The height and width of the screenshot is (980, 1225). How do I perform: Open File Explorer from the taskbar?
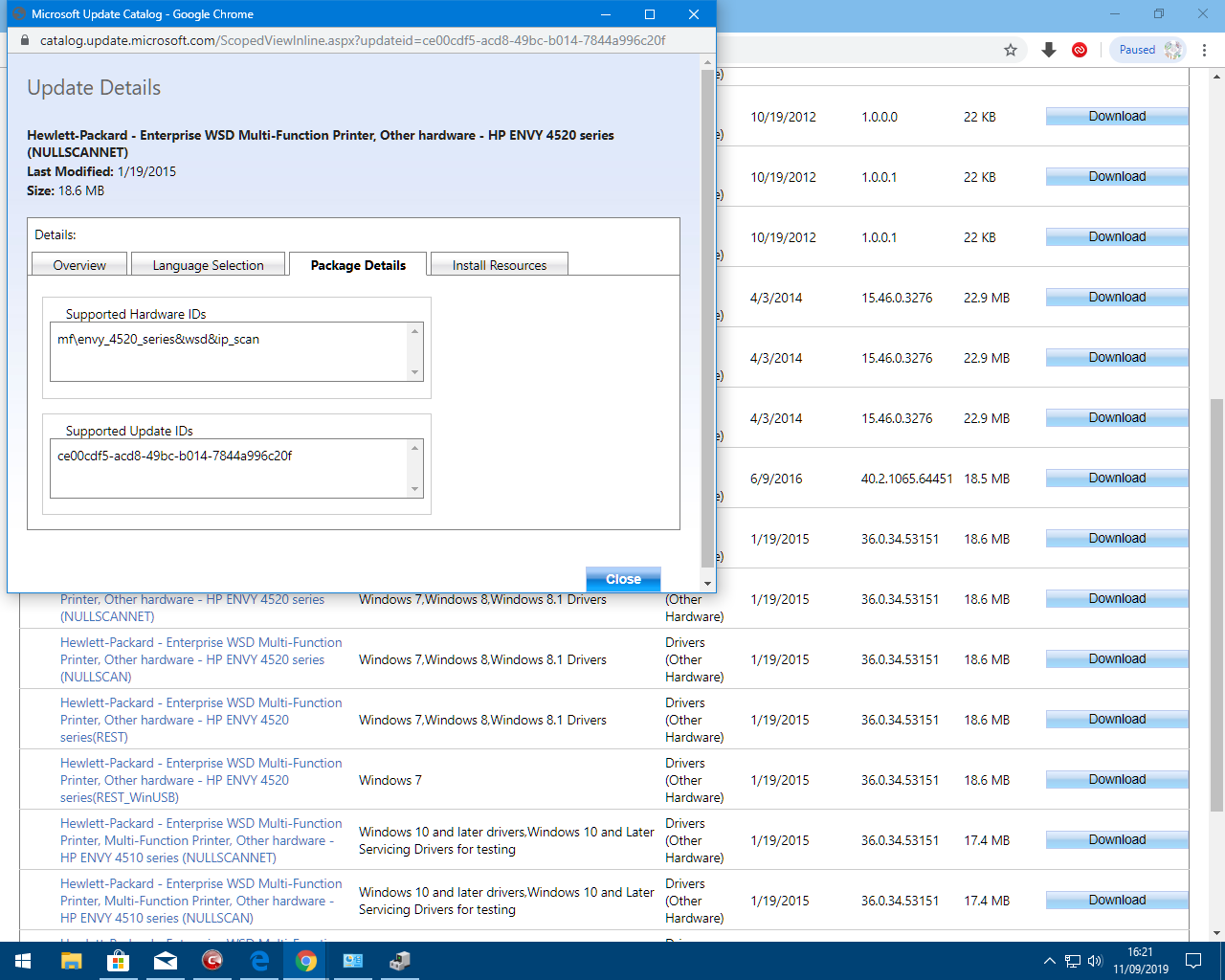click(x=72, y=961)
